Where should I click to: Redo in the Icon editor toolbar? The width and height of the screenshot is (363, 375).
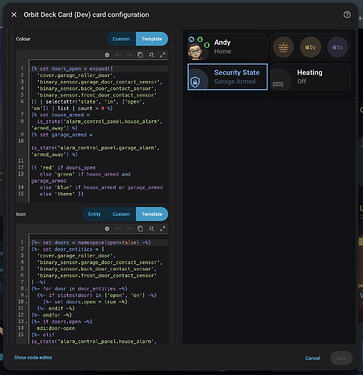pyautogui.click(x=129, y=229)
